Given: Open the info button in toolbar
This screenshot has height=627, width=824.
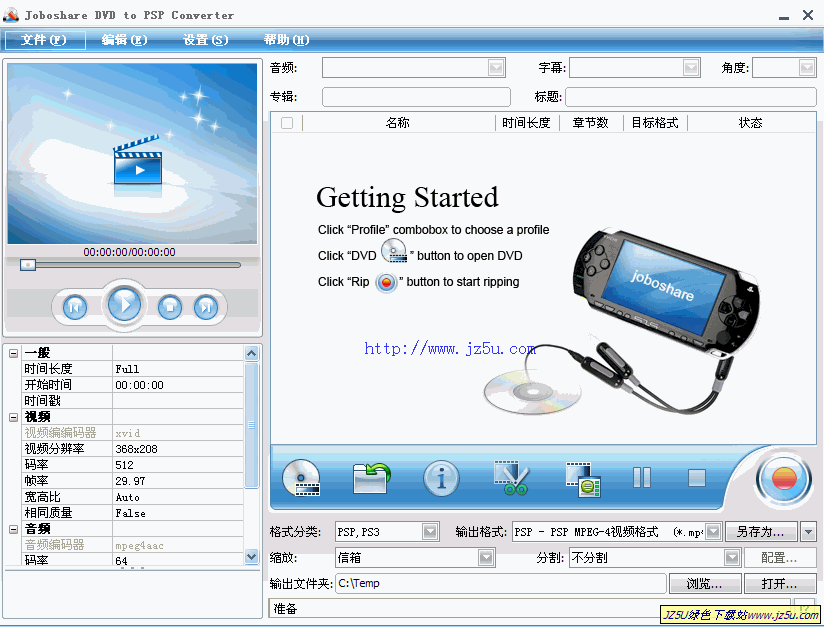Looking at the screenshot, I should (441, 478).
